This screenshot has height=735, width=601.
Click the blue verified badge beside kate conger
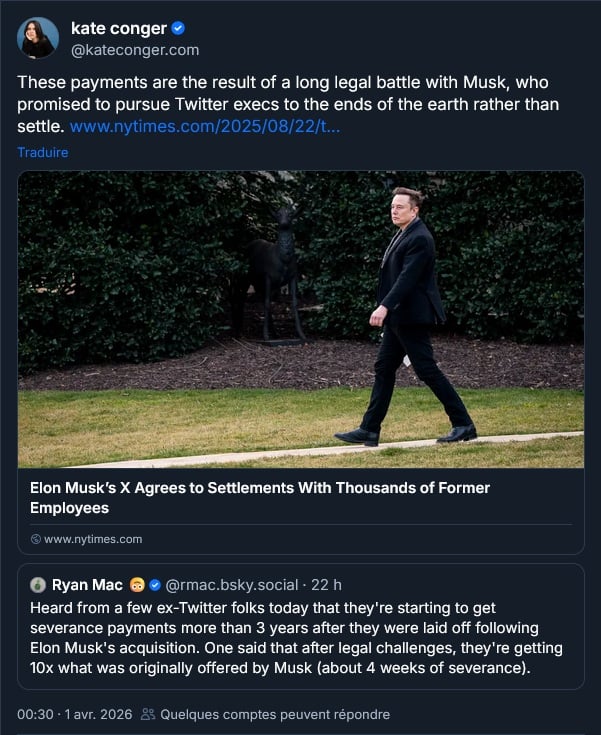point(178,28)
